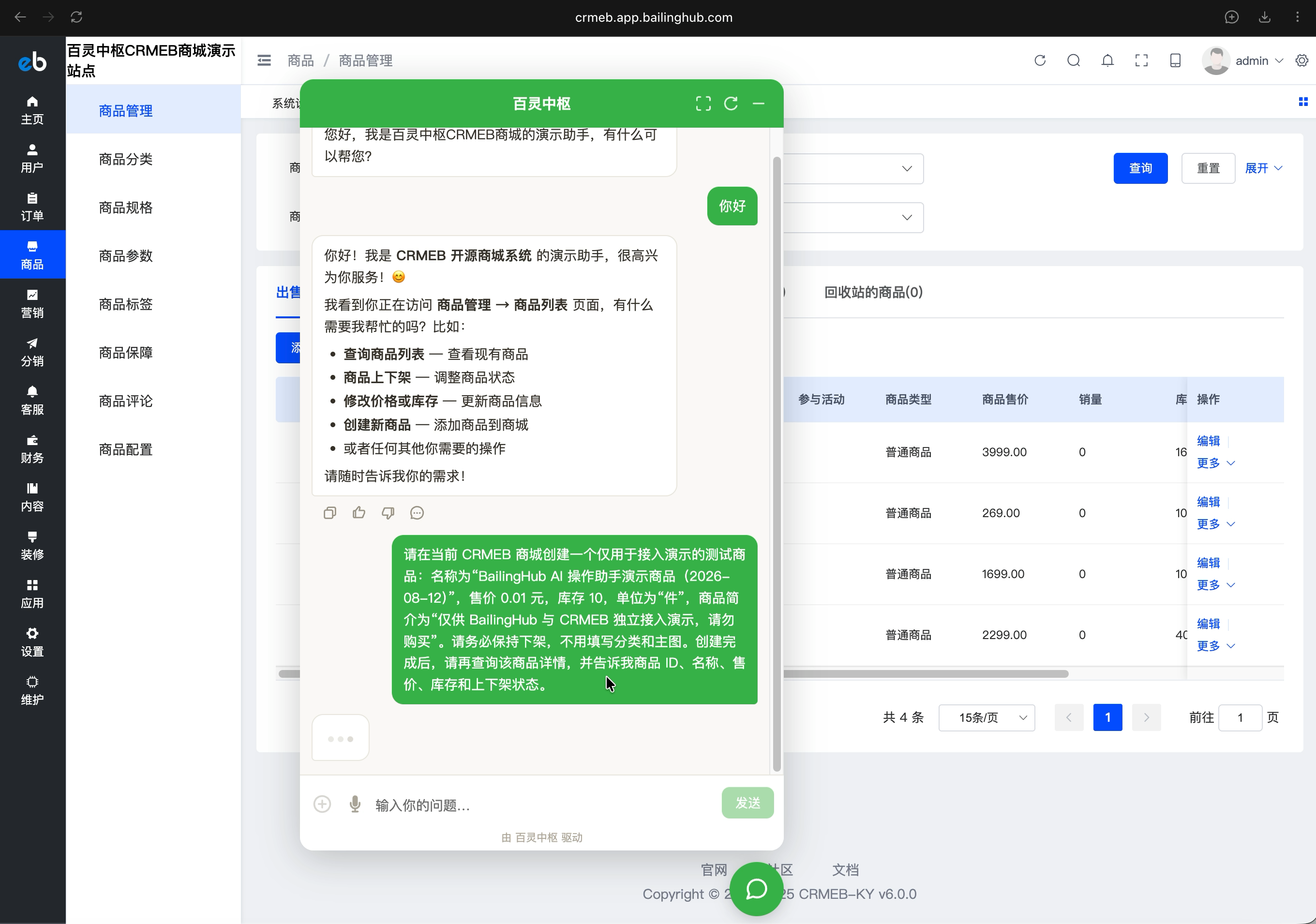This screenshot has height=924, width=1316.
Task: Open the mobile device preview icon
Action: (x=1175, y=60)
